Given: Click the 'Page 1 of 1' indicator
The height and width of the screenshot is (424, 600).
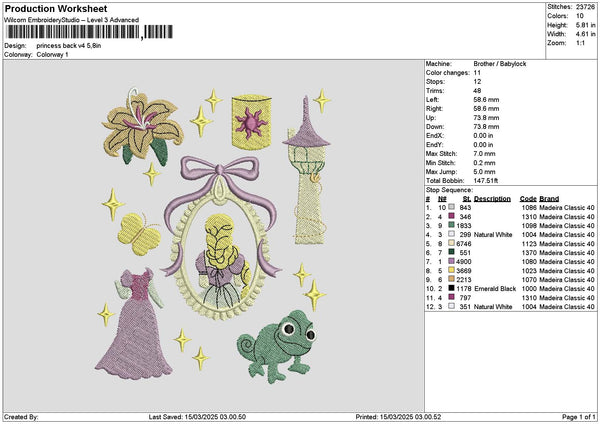Looking at the screenshot, I should [579, 417].
